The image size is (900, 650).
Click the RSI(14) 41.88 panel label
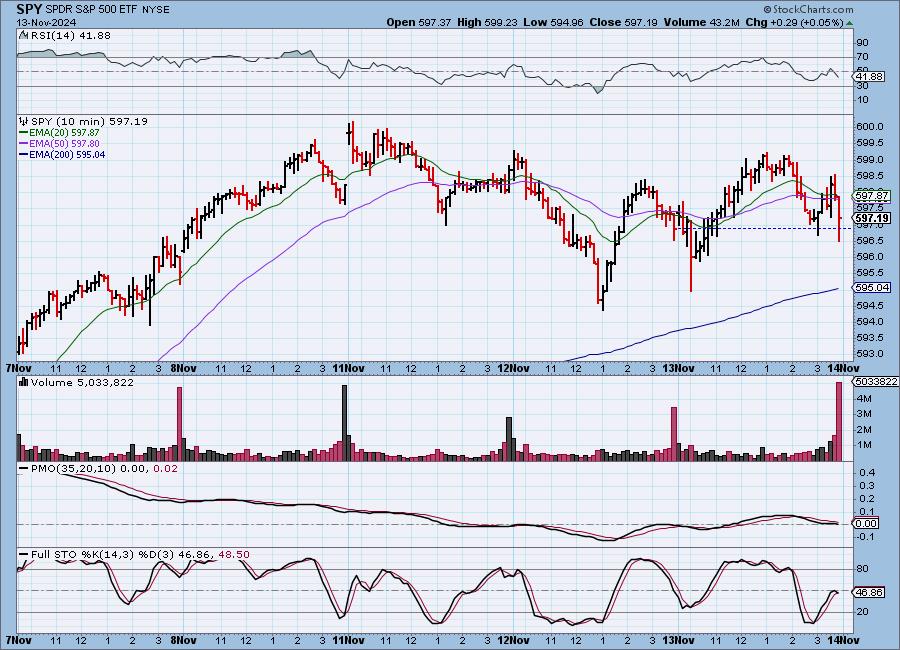click(x=71, y=35)
